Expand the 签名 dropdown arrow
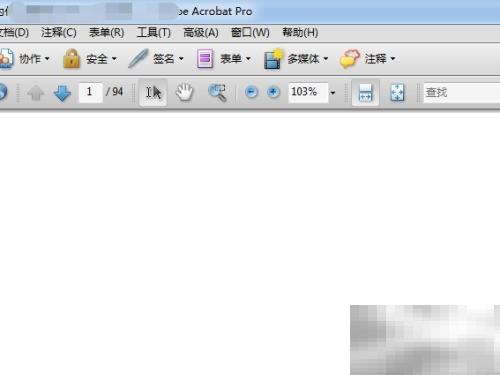This screenshot has height=375, width=500. point(181,59)
